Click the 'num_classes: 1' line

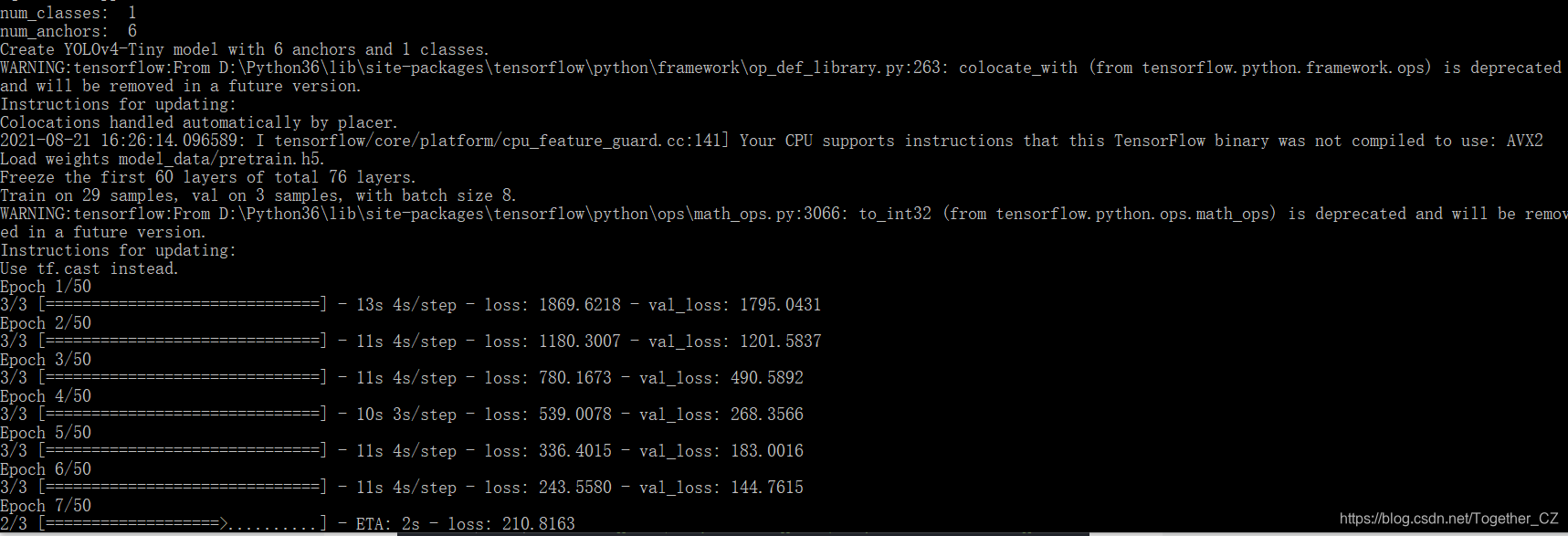[x=68, y=13]
